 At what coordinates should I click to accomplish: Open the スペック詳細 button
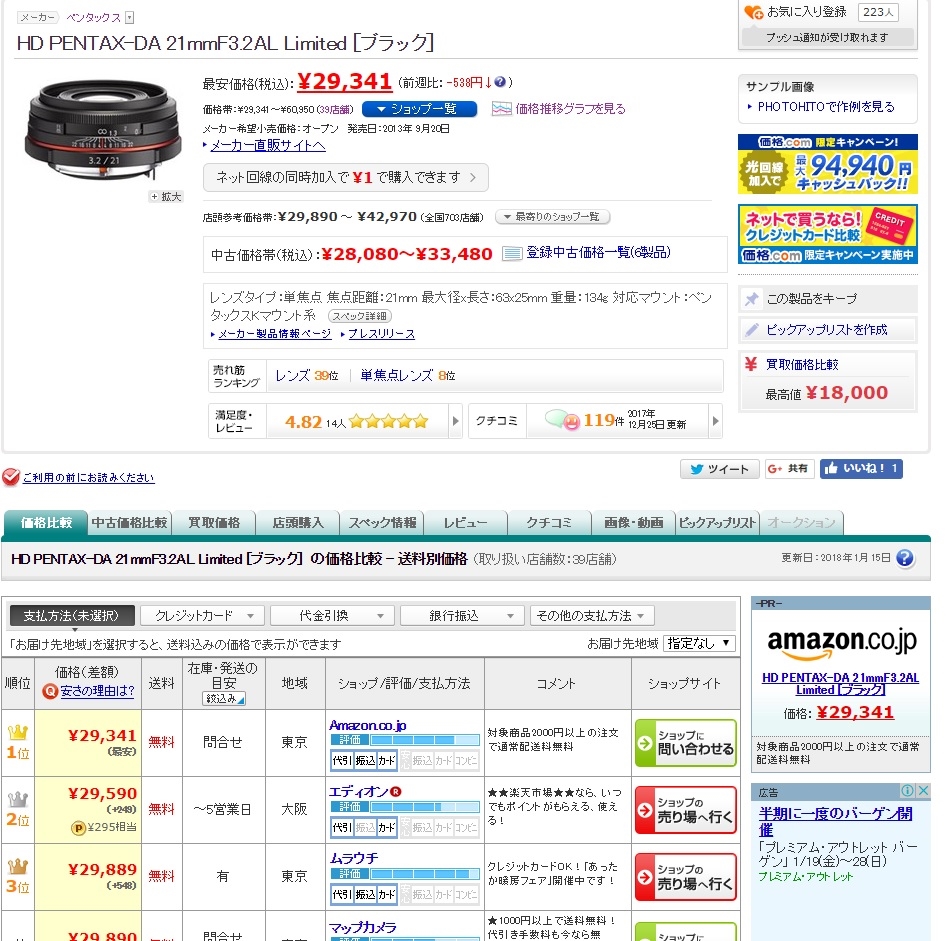pos(360,316)
